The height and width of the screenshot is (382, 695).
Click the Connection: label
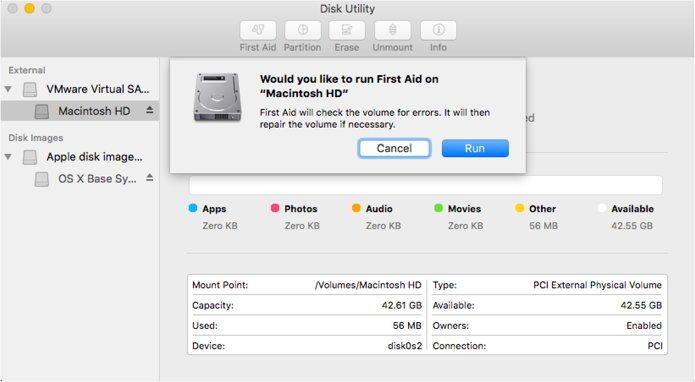459,346
